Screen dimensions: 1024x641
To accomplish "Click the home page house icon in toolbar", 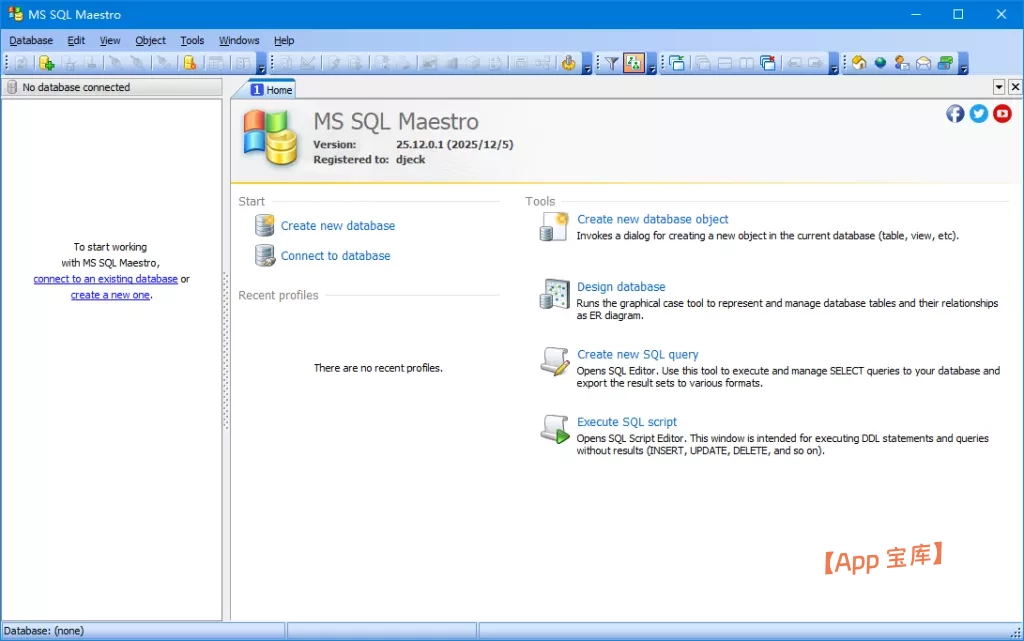I will point(859,63).
